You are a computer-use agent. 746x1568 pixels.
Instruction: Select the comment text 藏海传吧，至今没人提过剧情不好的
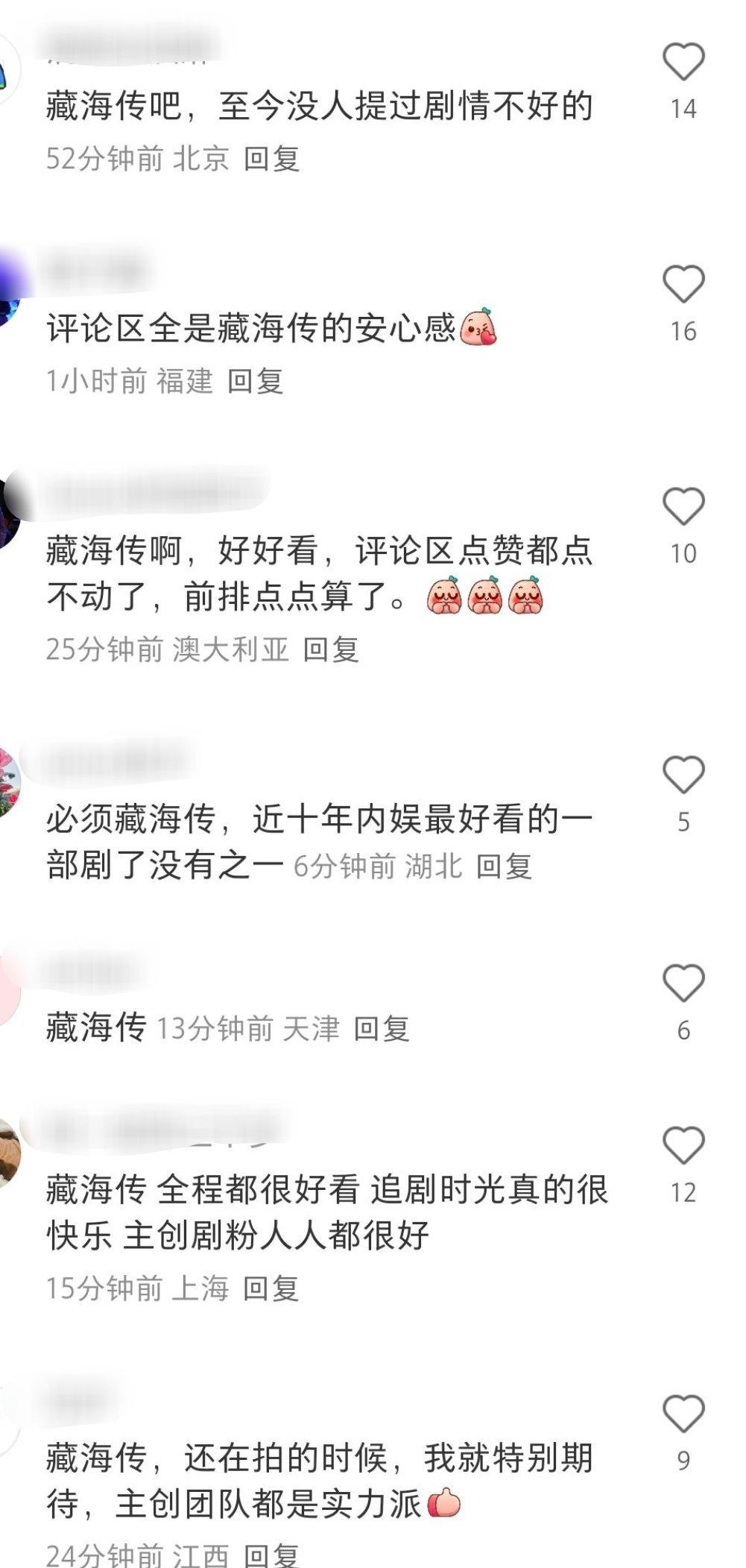(x=320, y=107)
